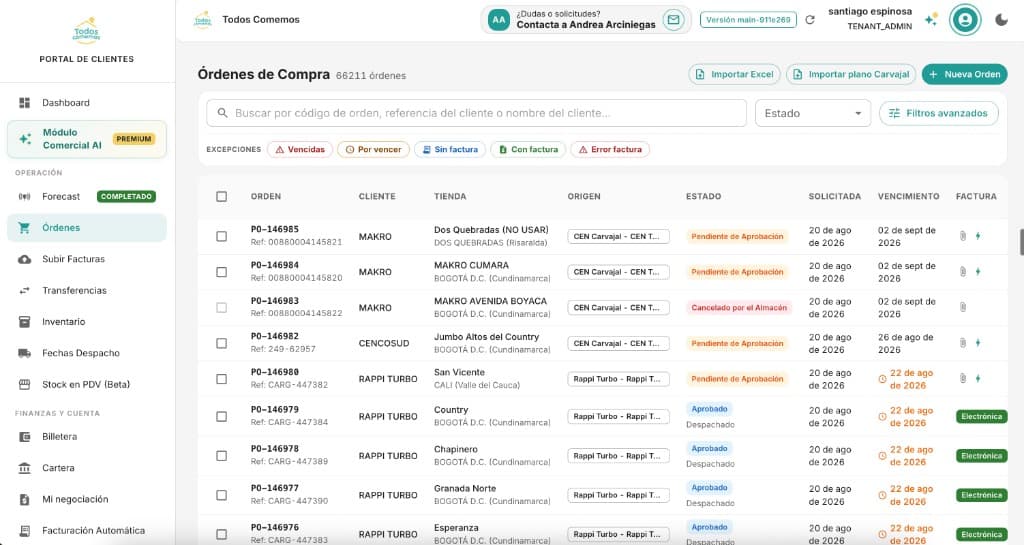Click lightning bolt icon for PO-146985
This screenshot has height=545, width=1024.
[978, 236]
